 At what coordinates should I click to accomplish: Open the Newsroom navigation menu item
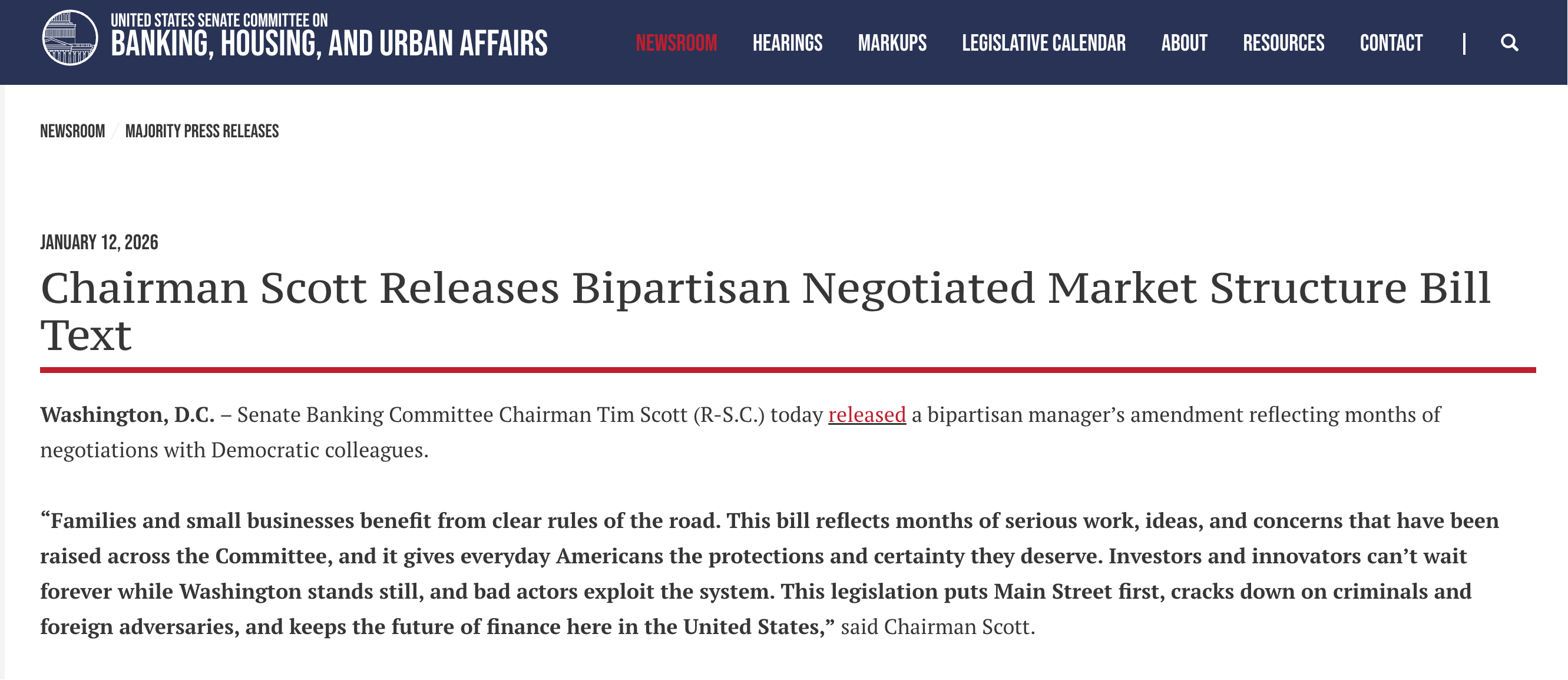[676, 43]
